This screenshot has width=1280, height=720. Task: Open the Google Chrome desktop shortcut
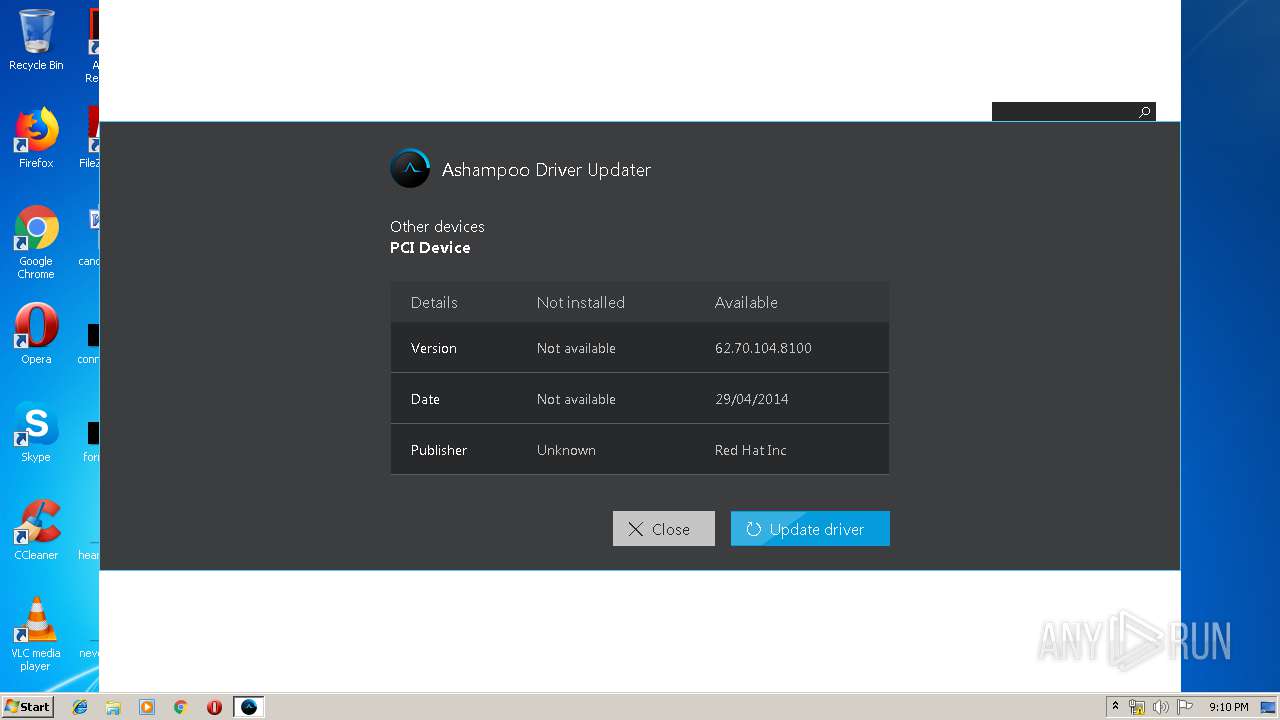[36, 242]
